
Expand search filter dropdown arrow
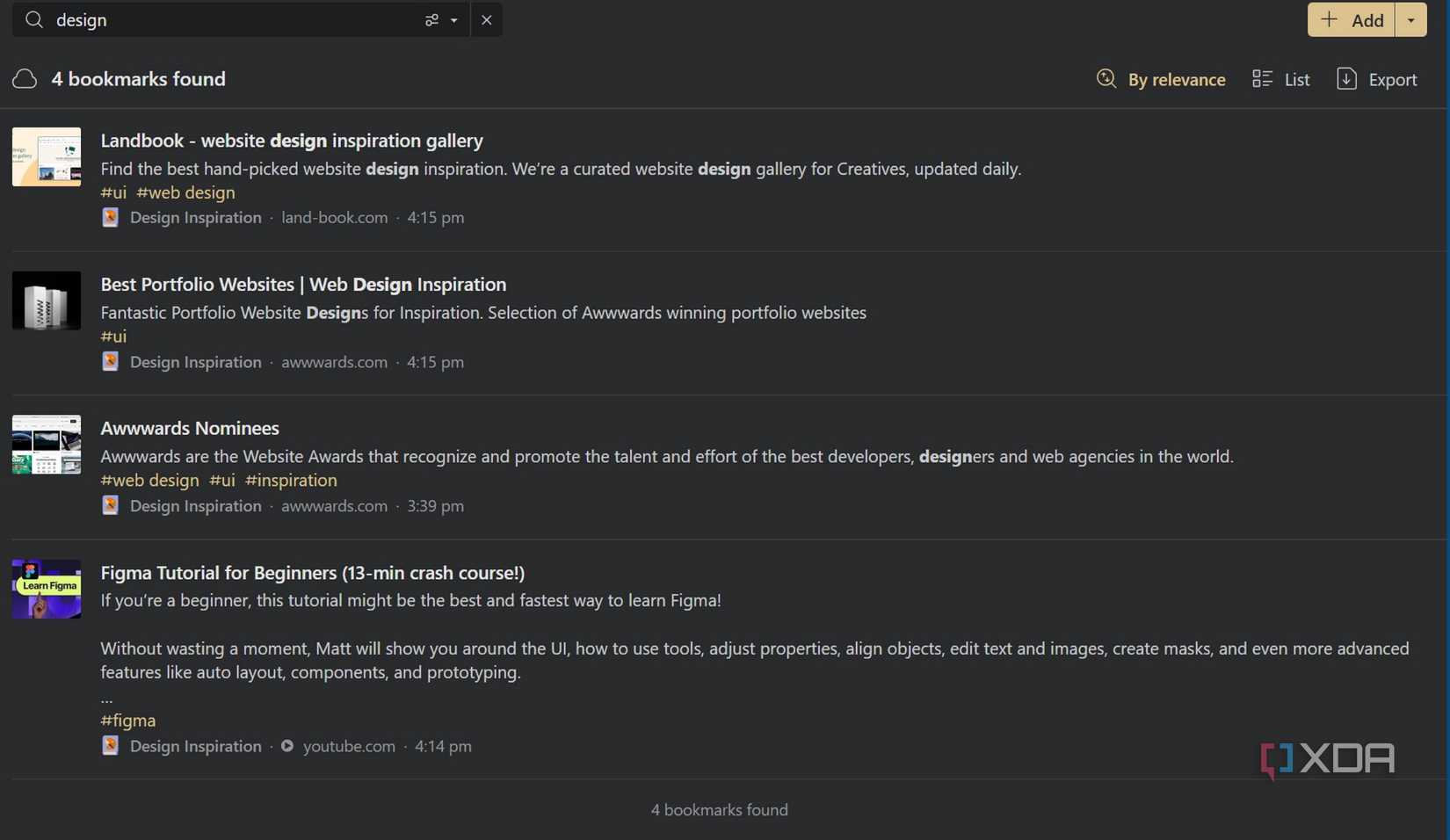(x=454, y=19)
